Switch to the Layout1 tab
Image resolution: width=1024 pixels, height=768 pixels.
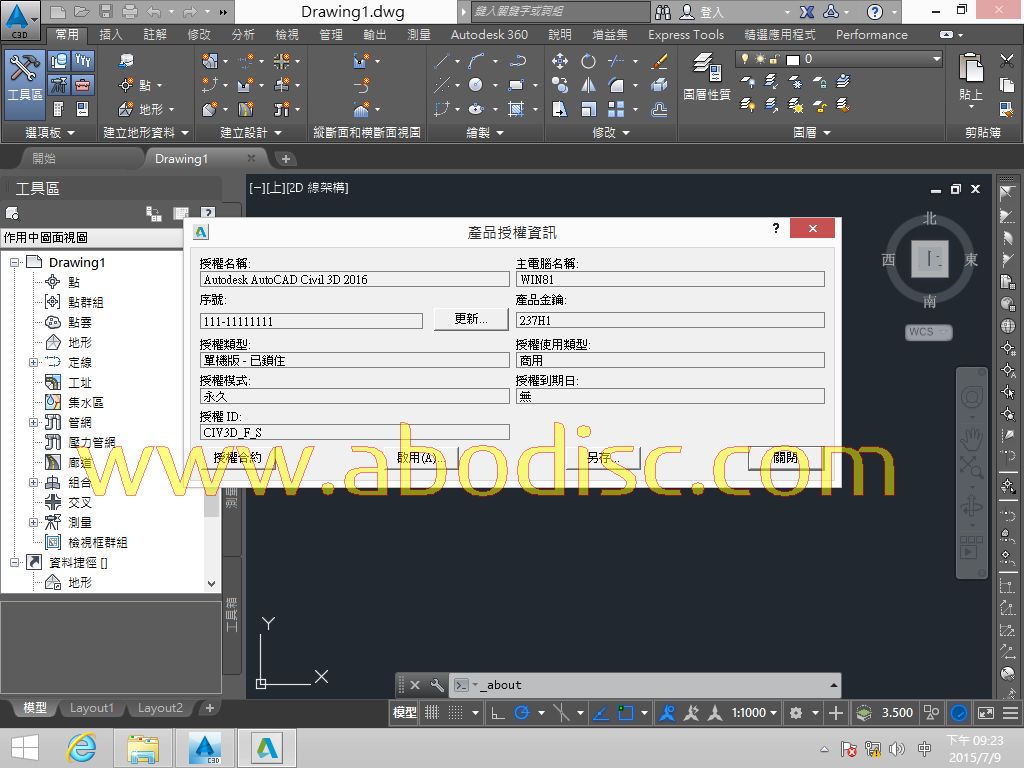click(x=91, y=708)
